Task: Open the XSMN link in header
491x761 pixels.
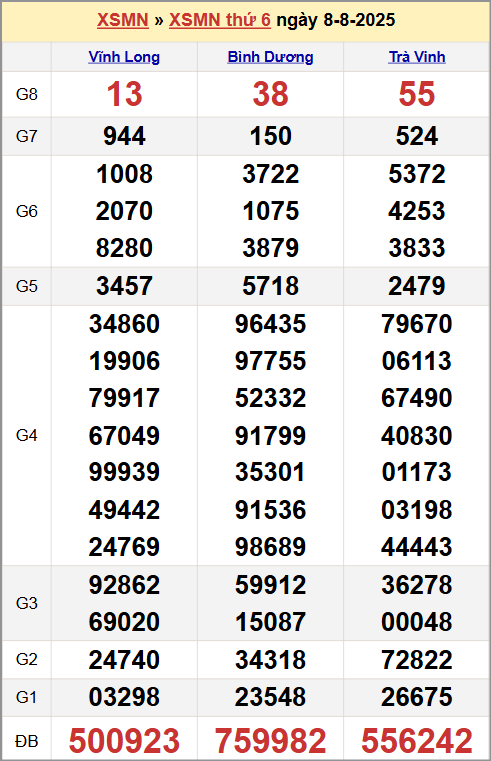Action: coord(123,20)
